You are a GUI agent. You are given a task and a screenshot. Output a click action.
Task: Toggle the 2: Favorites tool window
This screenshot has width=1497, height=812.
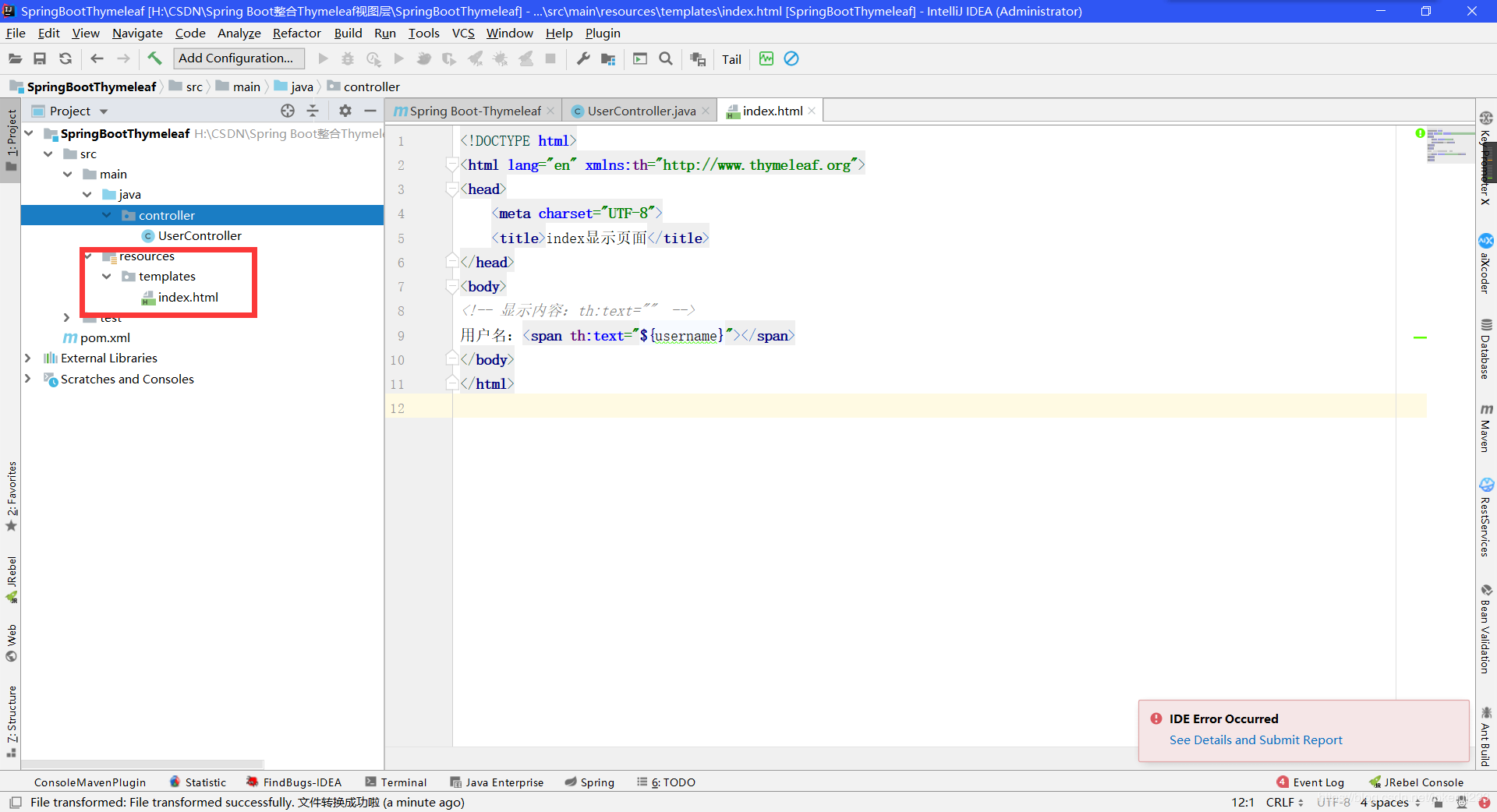point(11,496)
